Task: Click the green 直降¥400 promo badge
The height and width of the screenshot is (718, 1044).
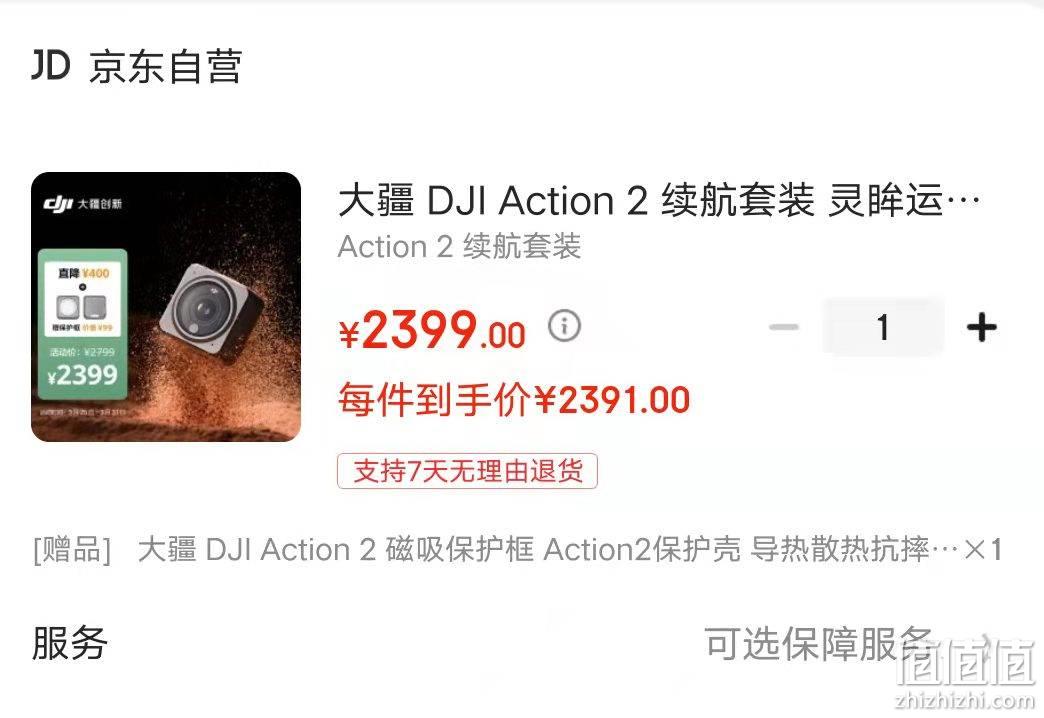Action: [x=83, y=324]
